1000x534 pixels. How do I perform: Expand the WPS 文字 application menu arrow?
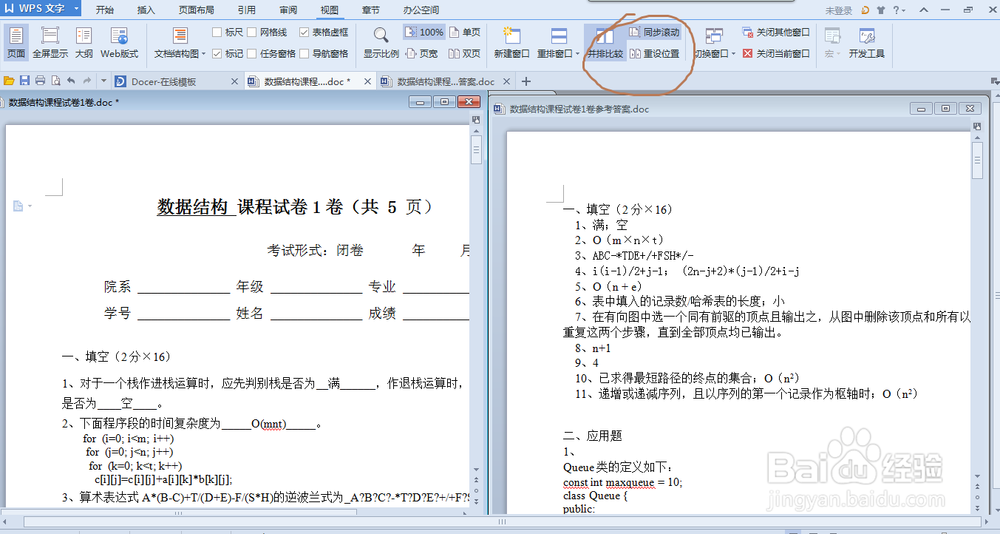76,8
